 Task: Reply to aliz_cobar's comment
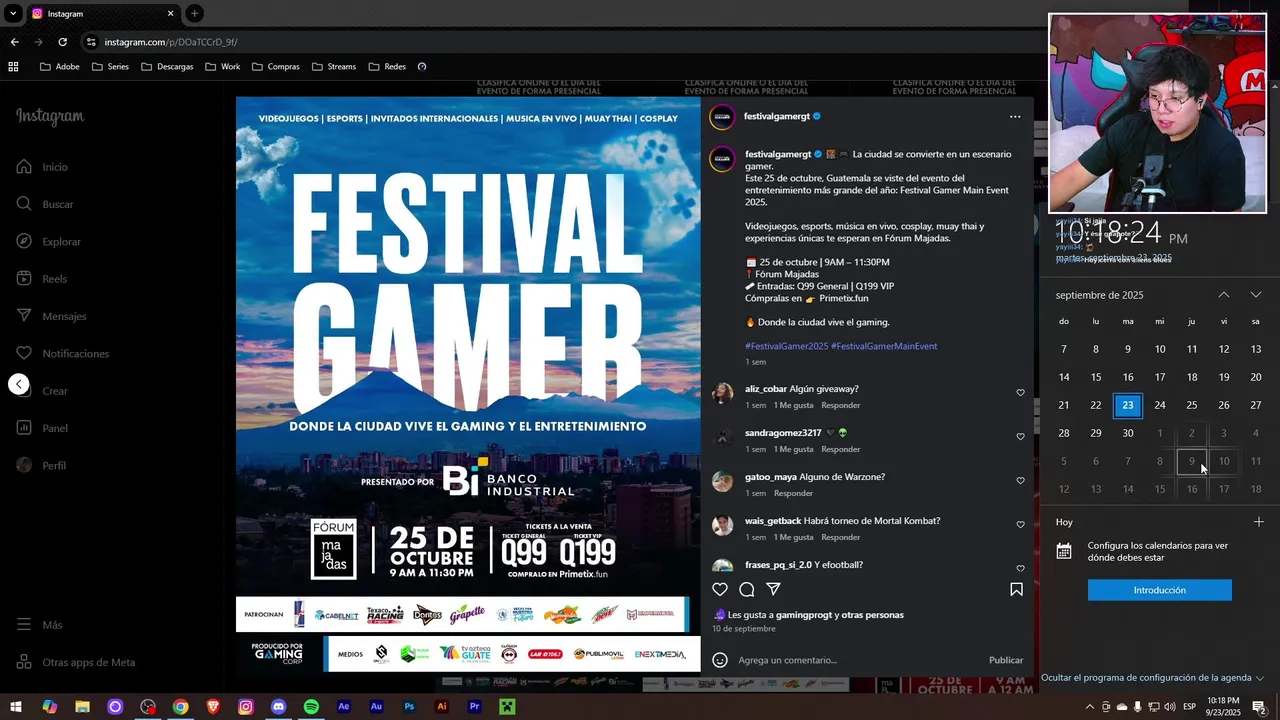pyautogui.click(x=840, y=405)
